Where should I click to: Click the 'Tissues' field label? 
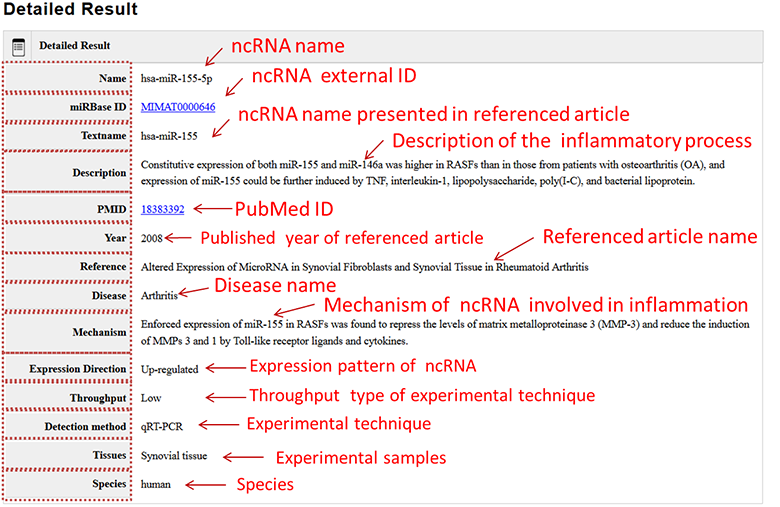click(109, 455)
